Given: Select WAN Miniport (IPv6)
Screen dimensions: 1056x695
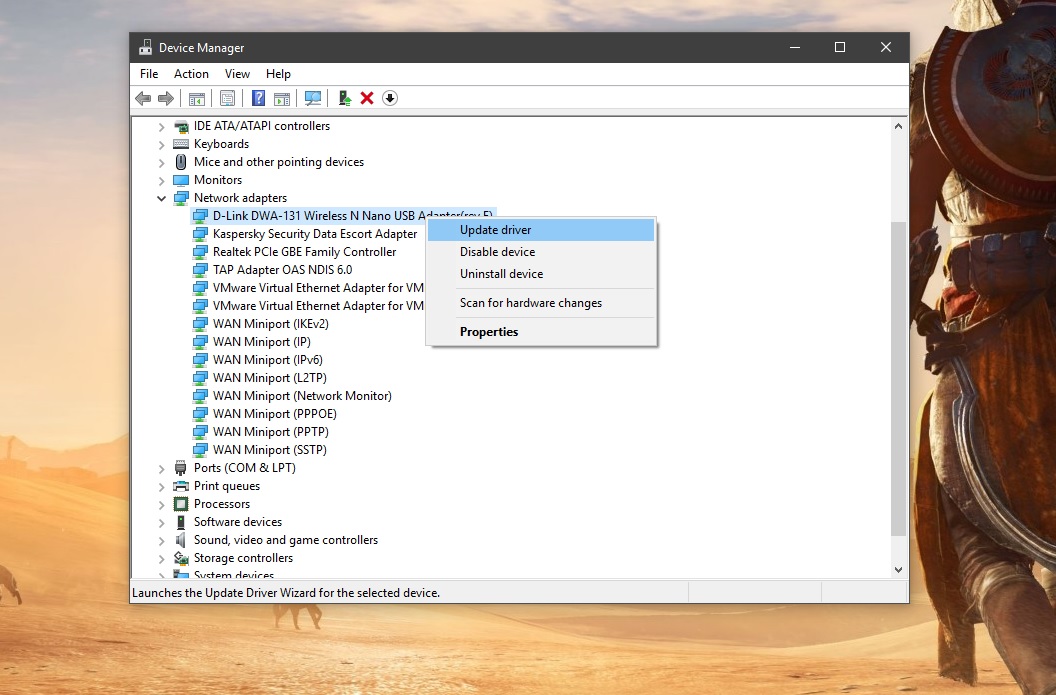Looking at the screenshot, I should (267, 360).
